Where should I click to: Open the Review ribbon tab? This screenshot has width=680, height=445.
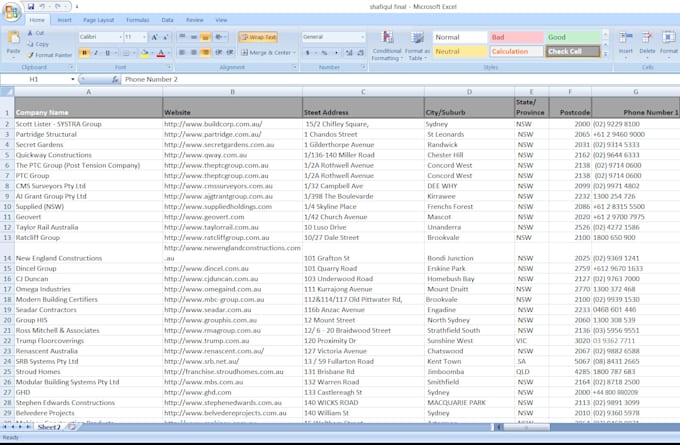[195, 20]
